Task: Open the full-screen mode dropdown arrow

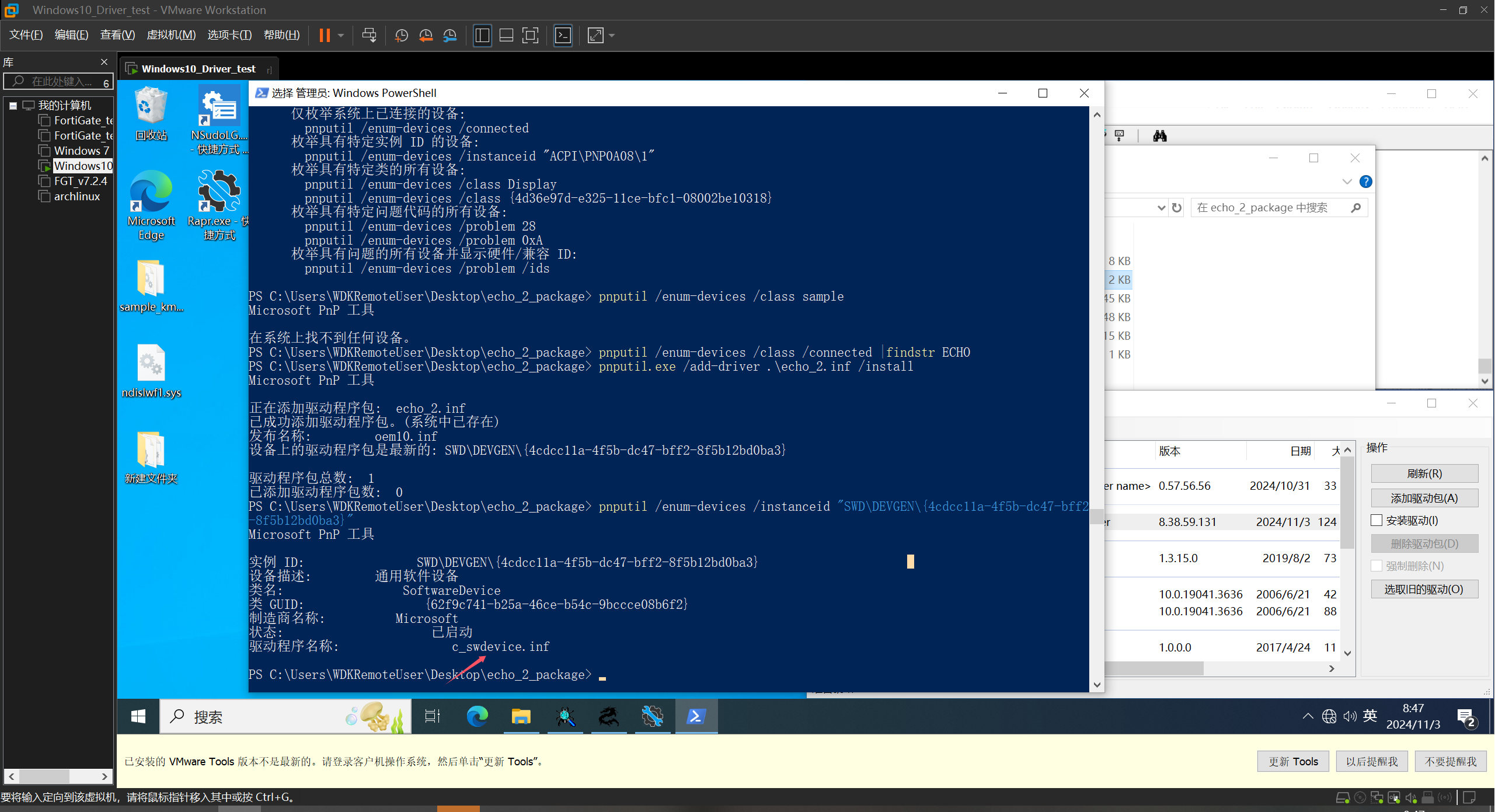Action: coord(611,35)
